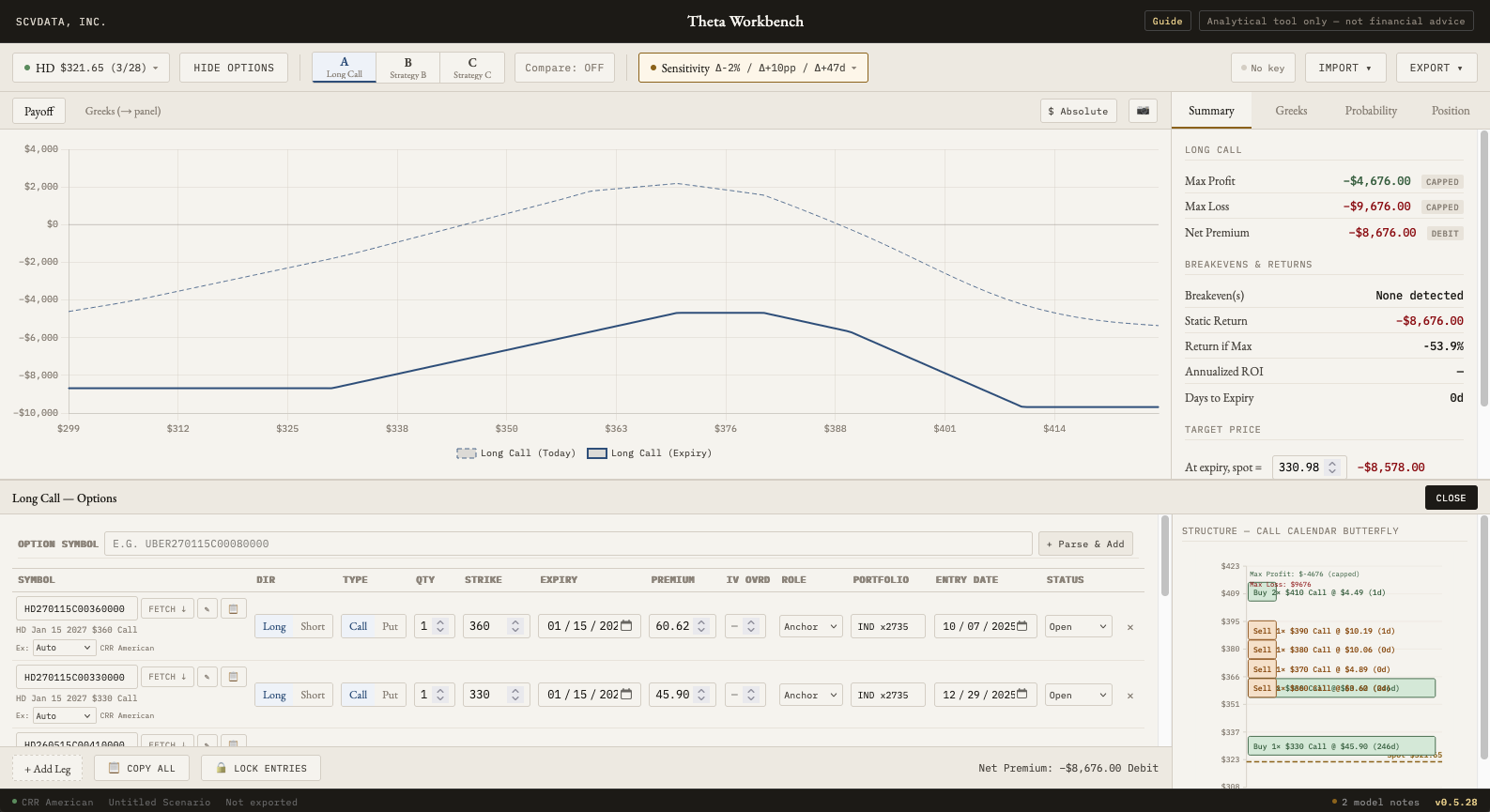Viewport: 1490px width, 812px height.
Task: Open the entry date calendar for 10/07/2025
Action: [x=1022, y=626]
